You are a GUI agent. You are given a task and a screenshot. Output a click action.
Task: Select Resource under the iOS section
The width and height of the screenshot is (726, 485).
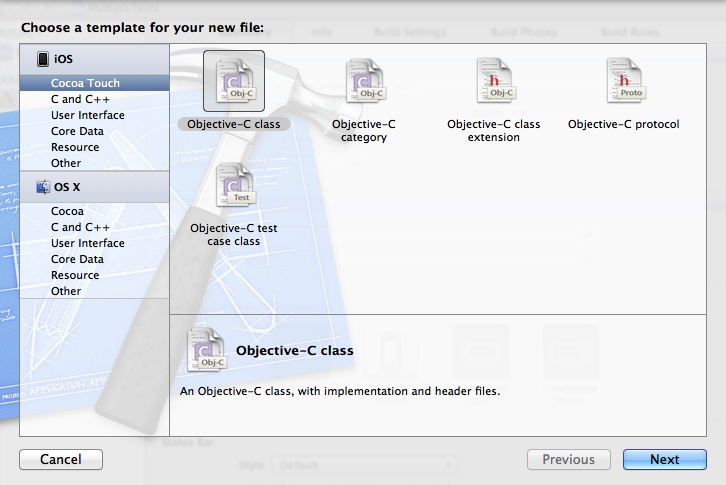75,147
